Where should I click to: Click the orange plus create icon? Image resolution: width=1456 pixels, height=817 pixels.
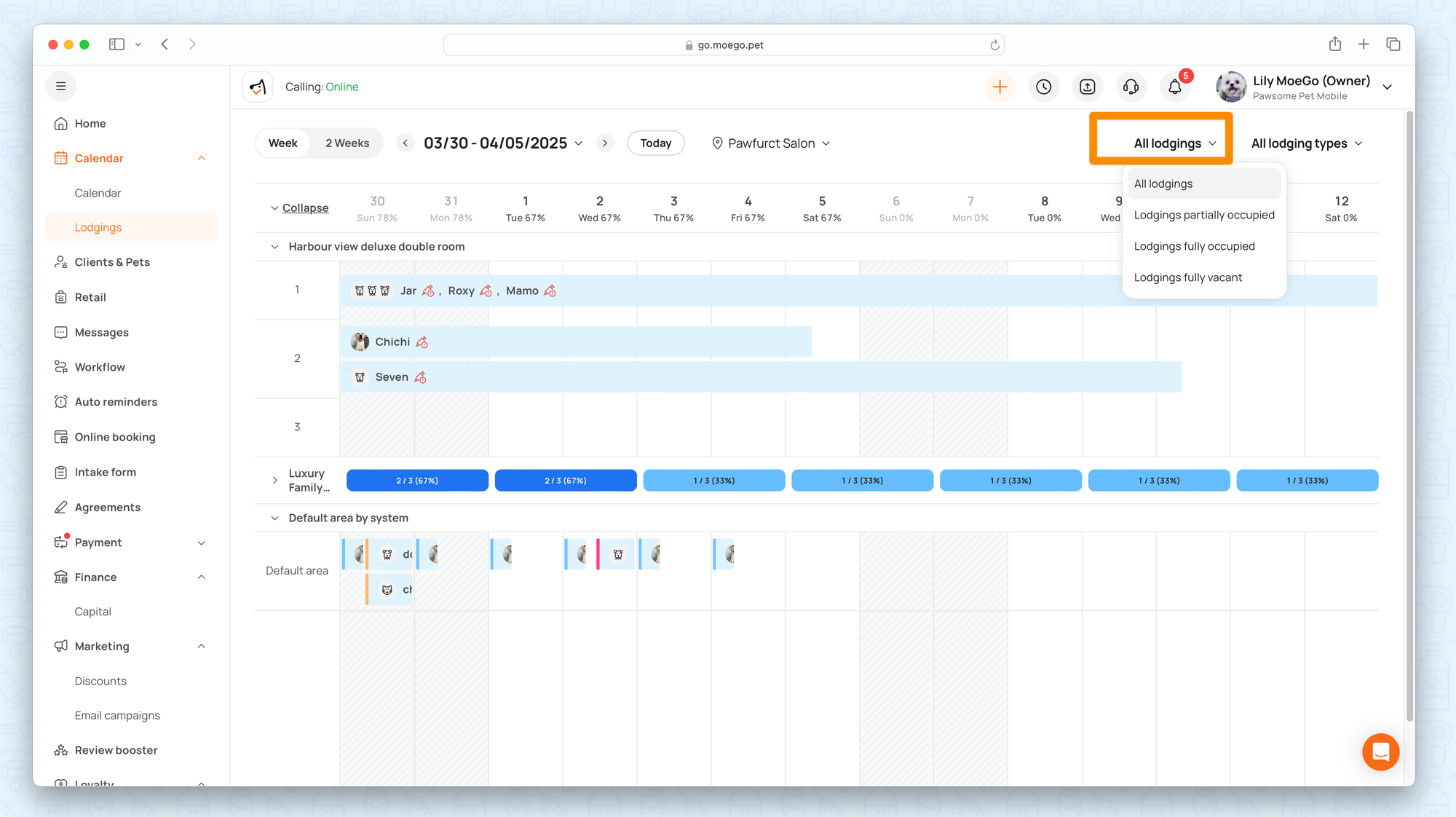point(1000,87)
